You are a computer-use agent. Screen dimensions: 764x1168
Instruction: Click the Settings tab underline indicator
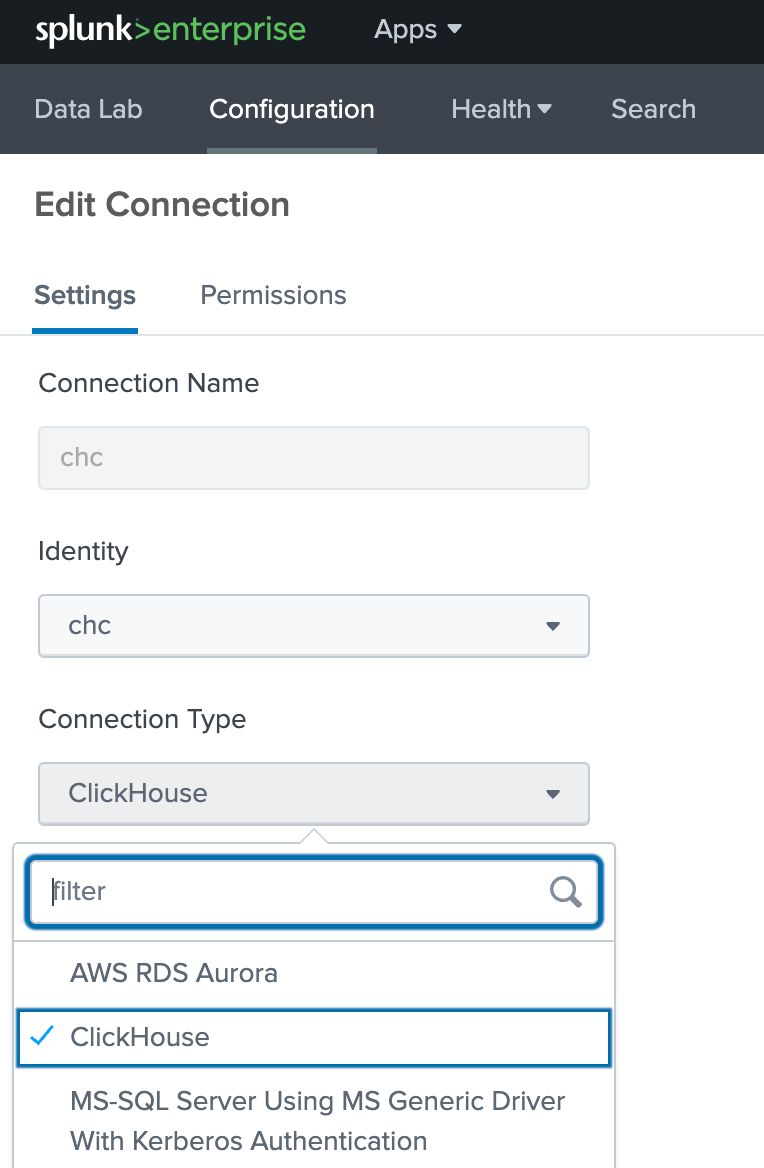tap(85, 326)
